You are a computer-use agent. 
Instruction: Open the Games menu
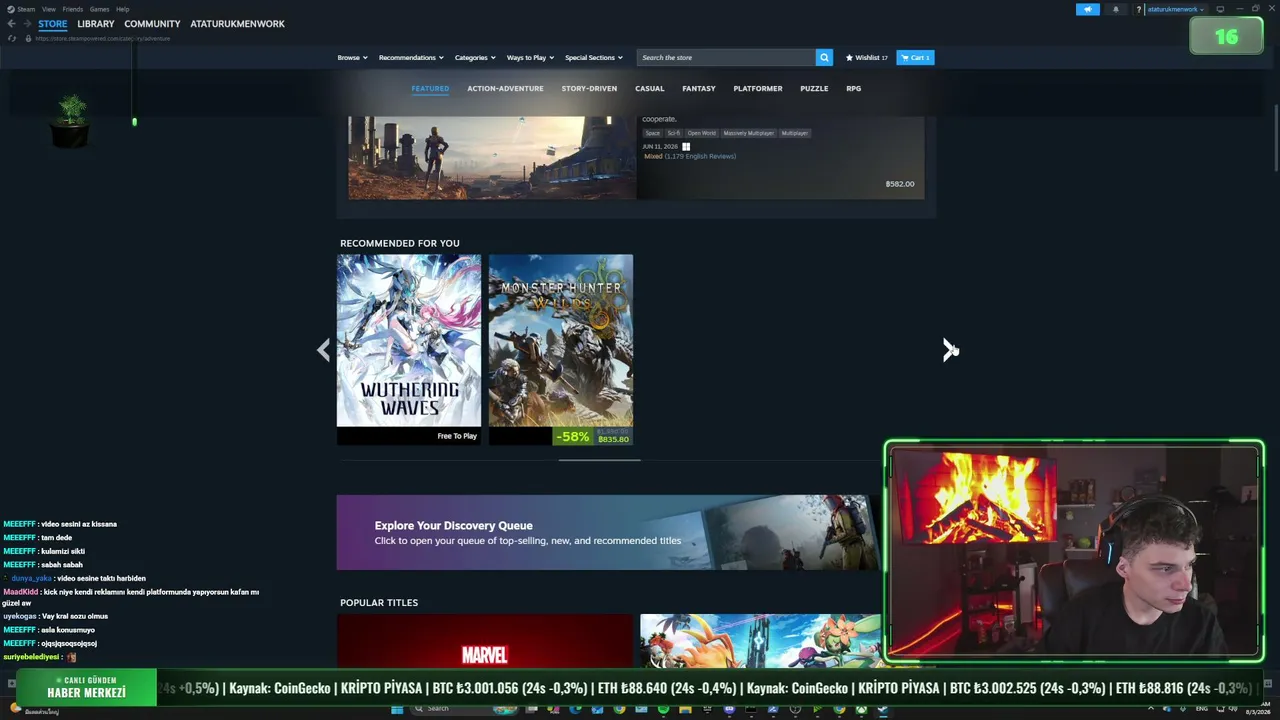coord(99,9)
